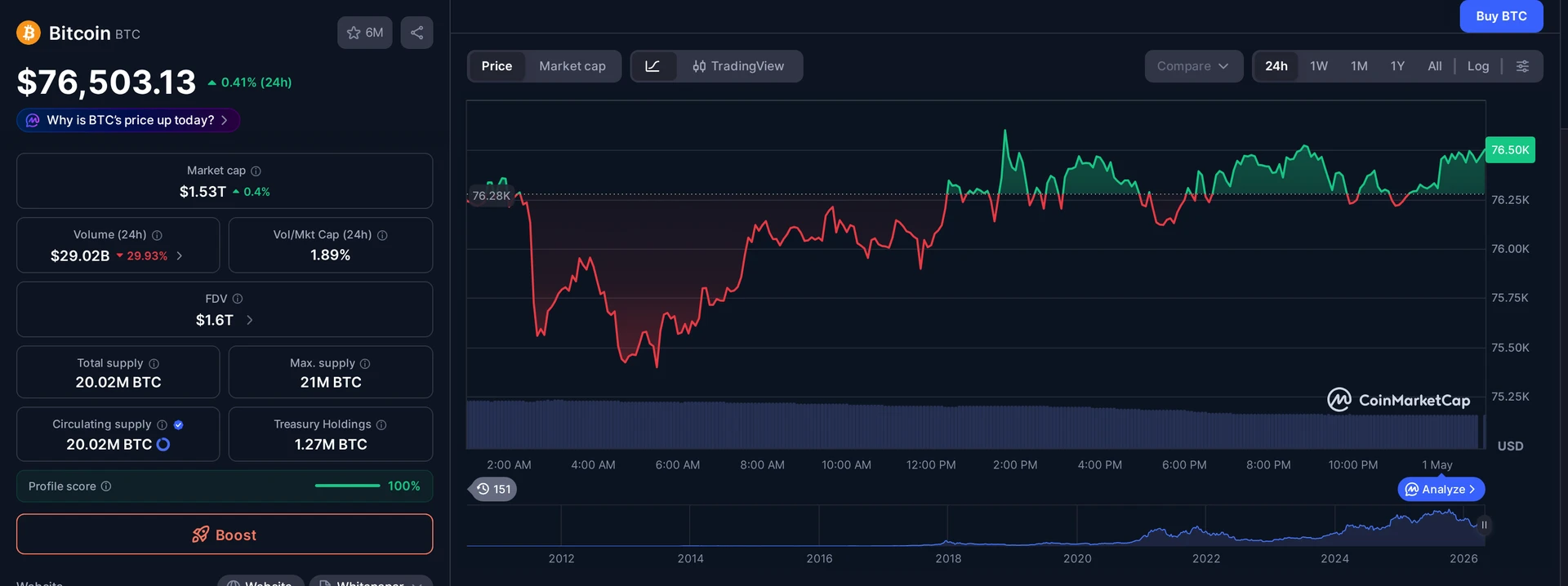Open Max. supply info icon
Image resolution: width=1568 pixels, height=586 pixels.
[365, 363]
